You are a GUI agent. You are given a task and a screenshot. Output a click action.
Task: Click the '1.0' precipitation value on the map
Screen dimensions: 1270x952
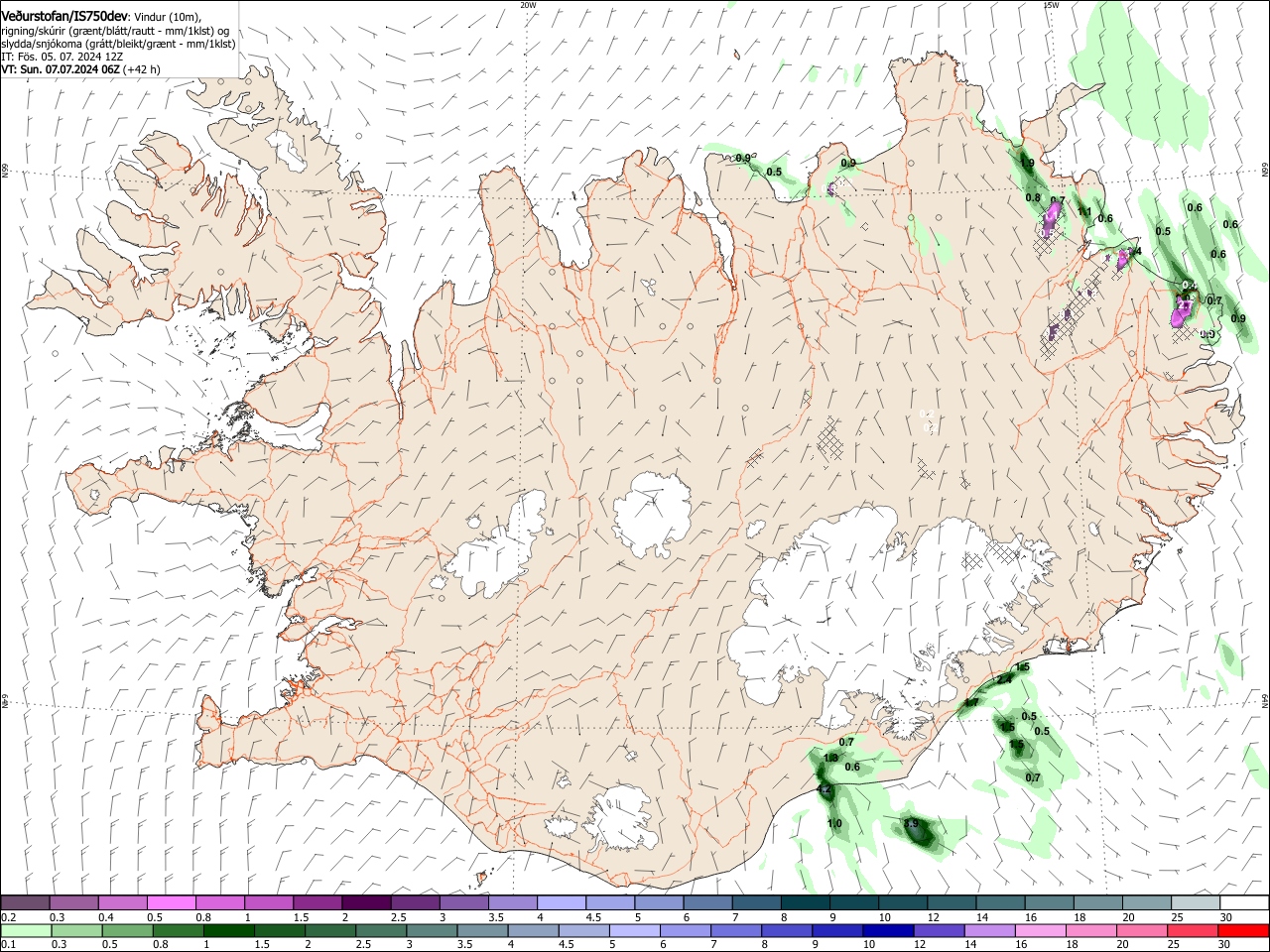[834, 824]
